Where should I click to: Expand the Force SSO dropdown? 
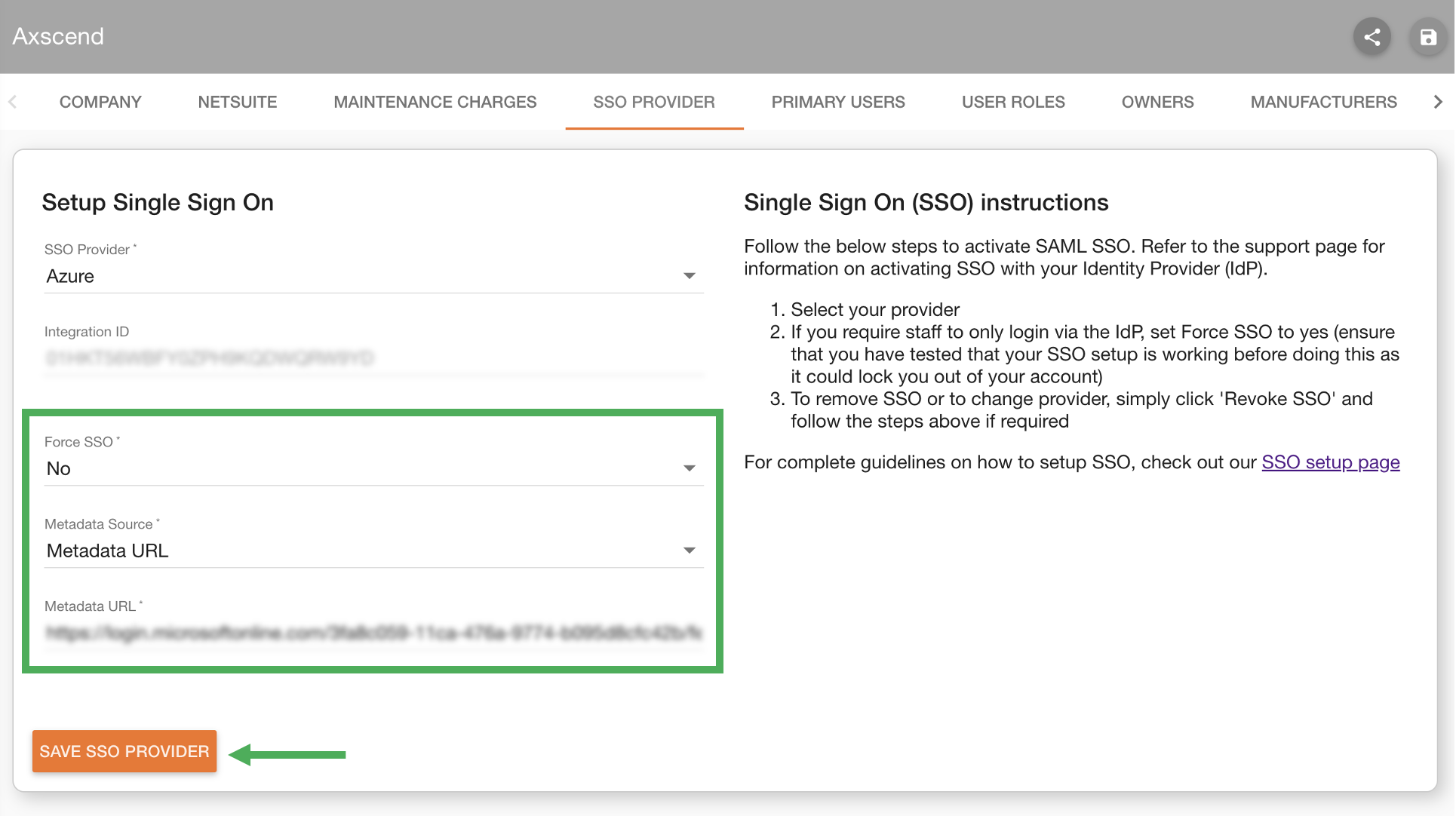pyautogui.click(x=689, y=468)
